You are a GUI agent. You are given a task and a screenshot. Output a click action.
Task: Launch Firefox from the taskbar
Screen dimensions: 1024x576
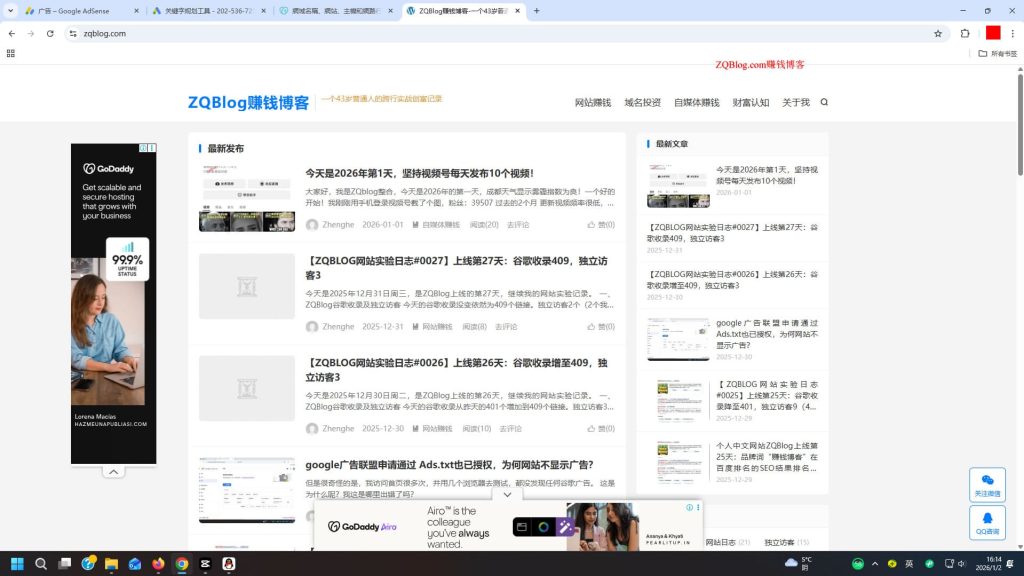pyautogui.click(x=158, y=564)
